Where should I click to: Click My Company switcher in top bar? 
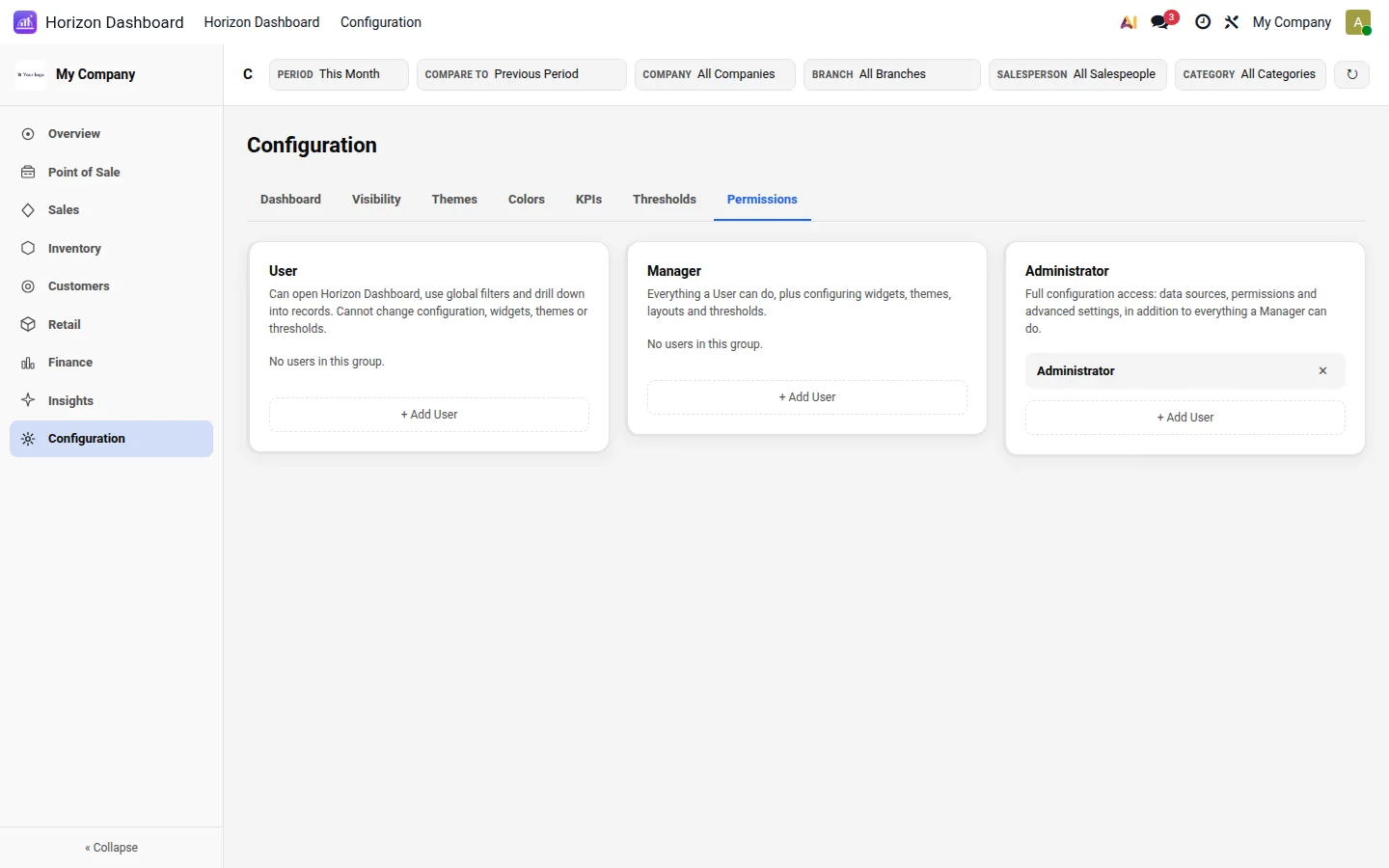1292,22
